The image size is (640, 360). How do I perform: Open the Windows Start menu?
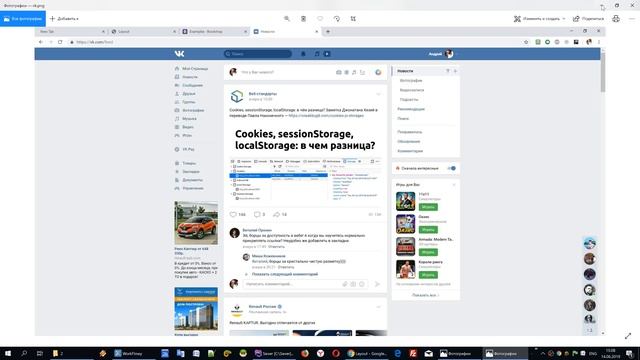pyautogui.click(x=7, y=353)
